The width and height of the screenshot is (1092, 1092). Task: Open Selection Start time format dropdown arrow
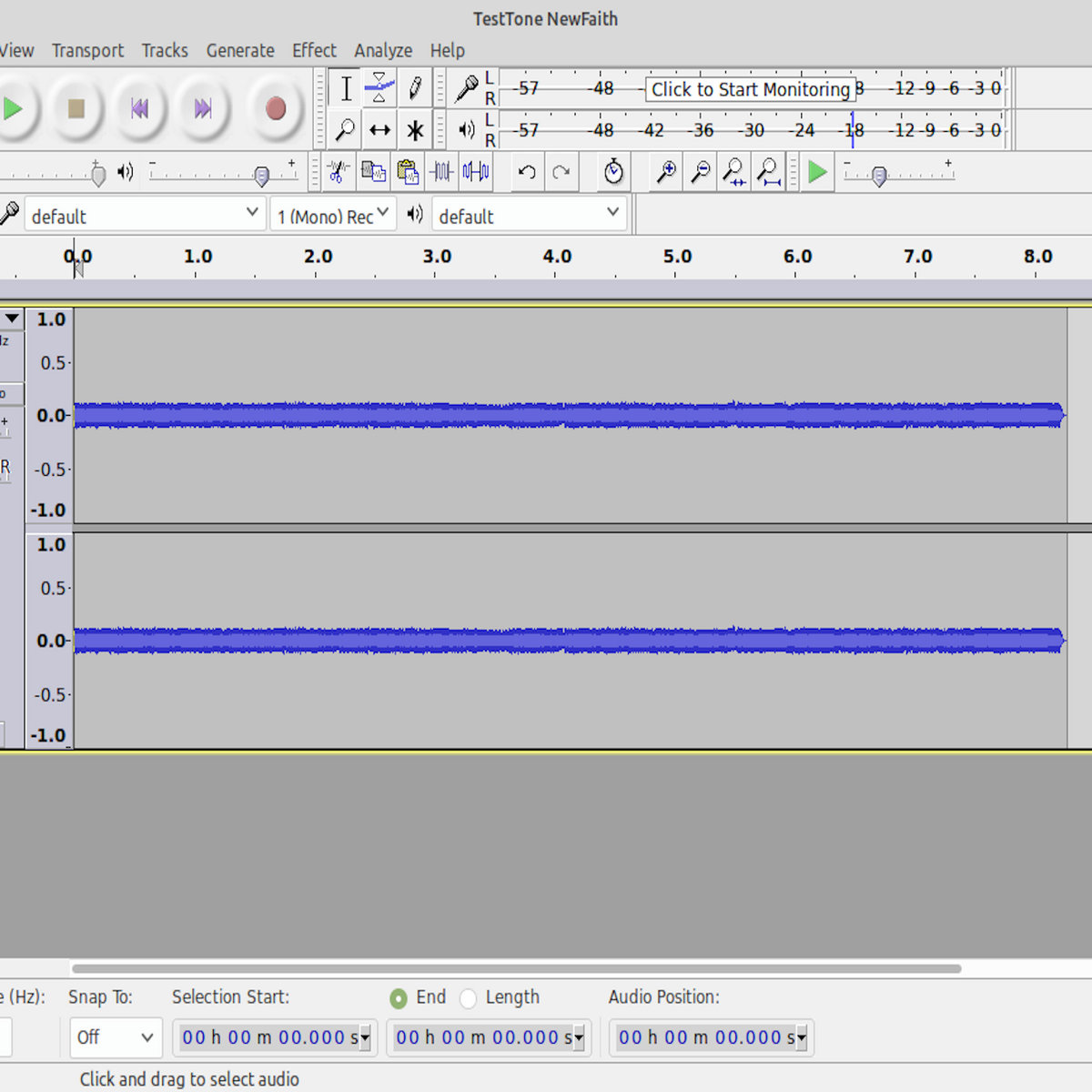click(x=365, y=1037)
